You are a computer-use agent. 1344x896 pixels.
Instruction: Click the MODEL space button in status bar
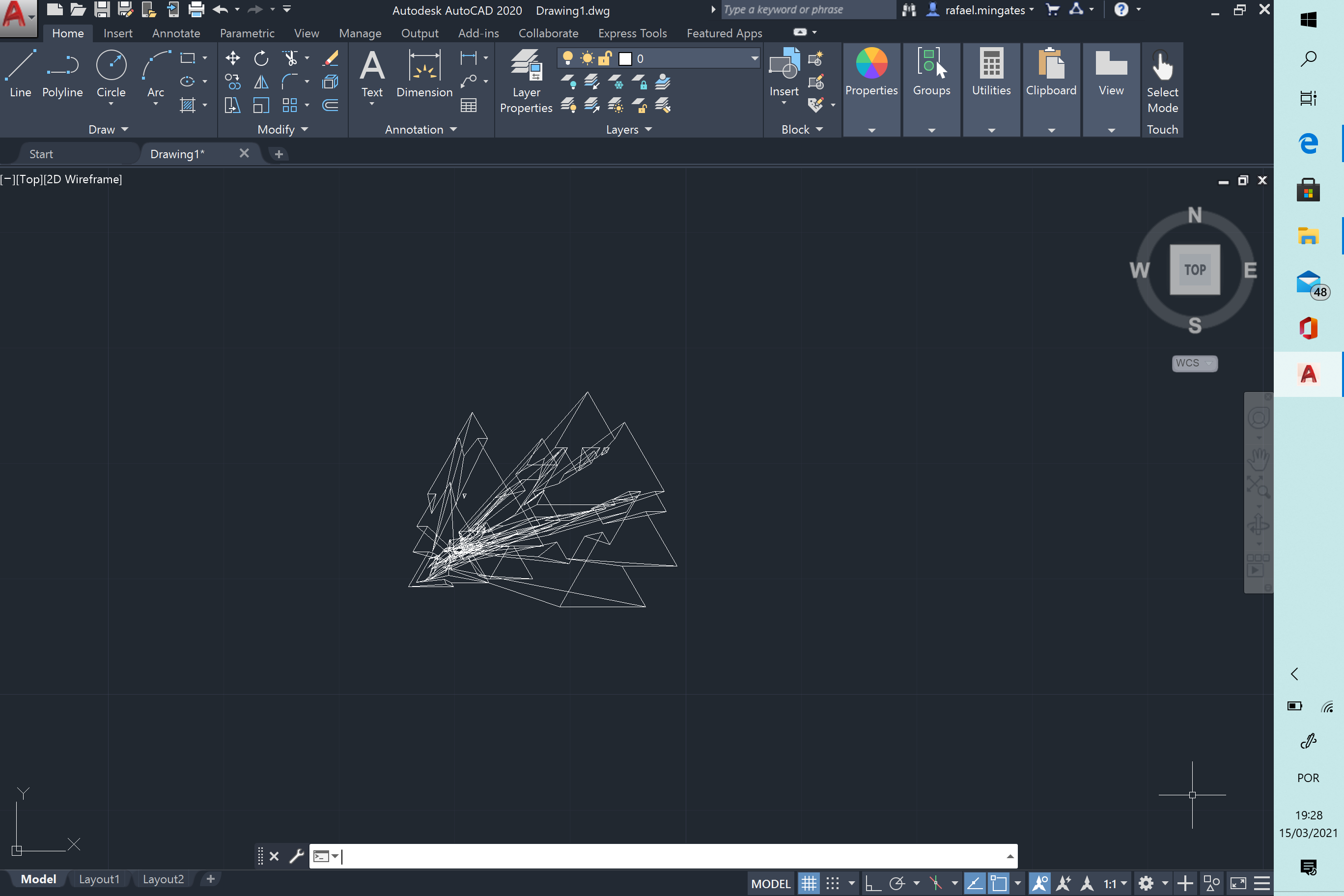(770, 883)
